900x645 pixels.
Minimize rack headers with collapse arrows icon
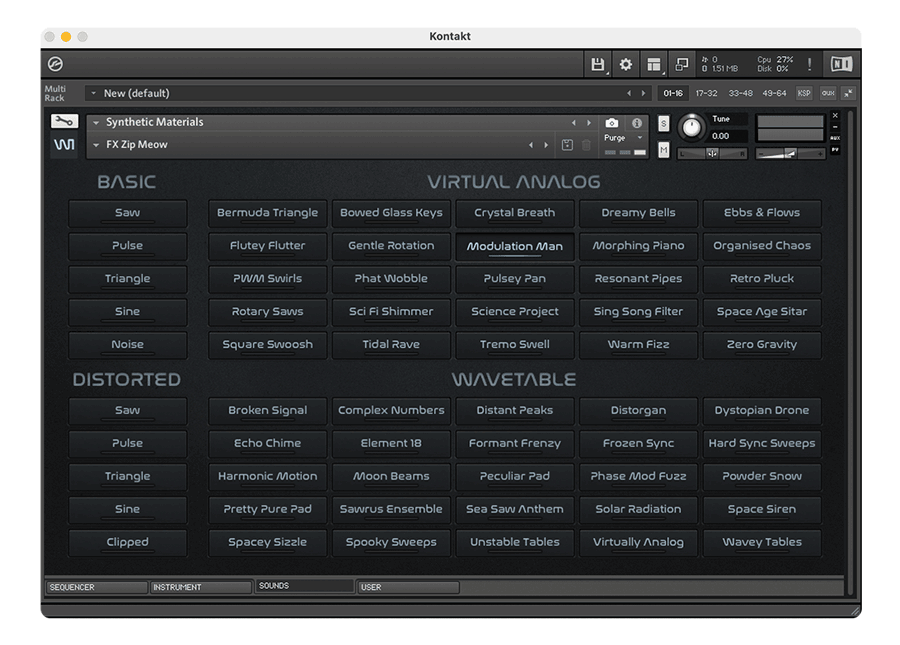[848, 93]
